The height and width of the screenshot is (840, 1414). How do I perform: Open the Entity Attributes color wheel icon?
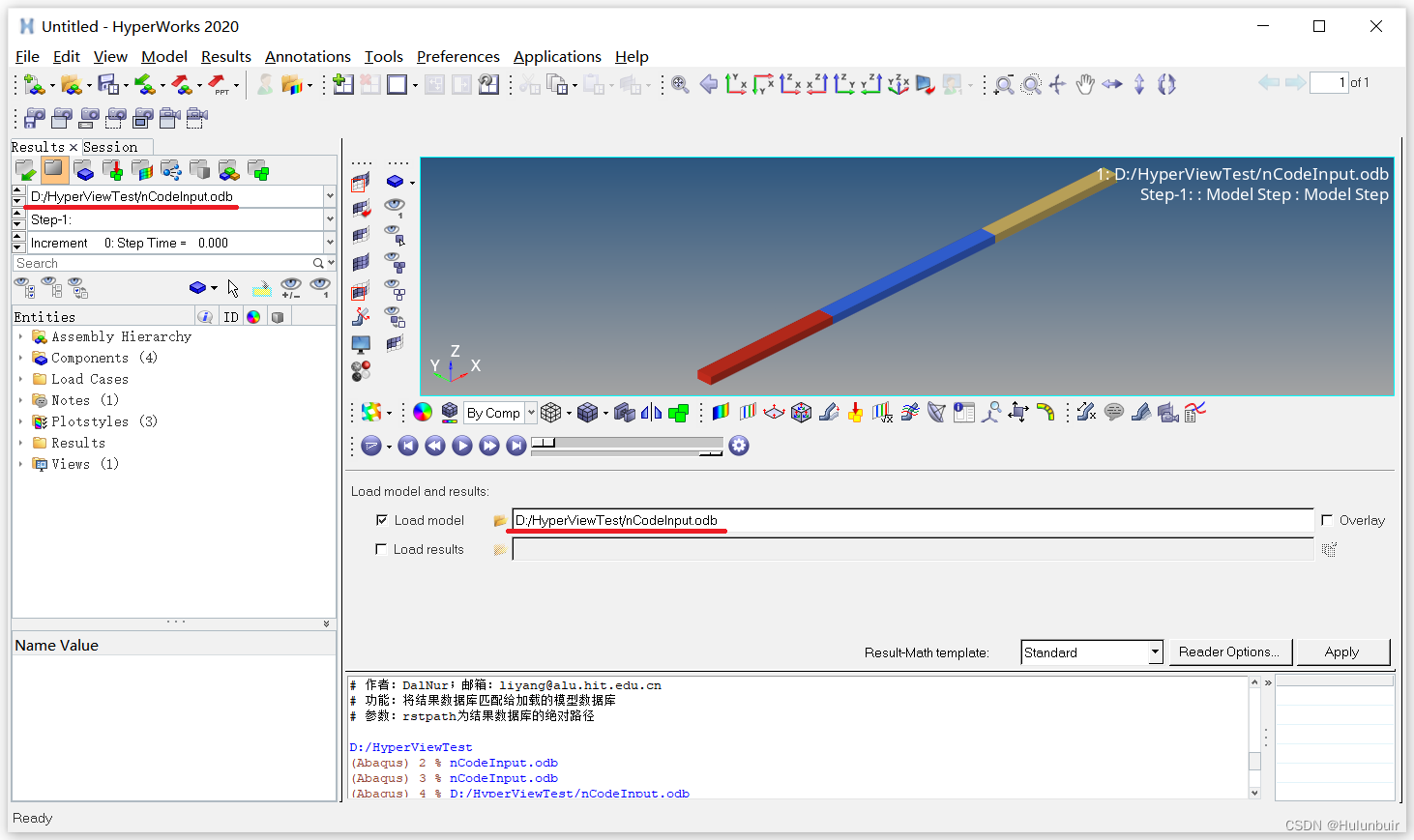tap(423, 413)
